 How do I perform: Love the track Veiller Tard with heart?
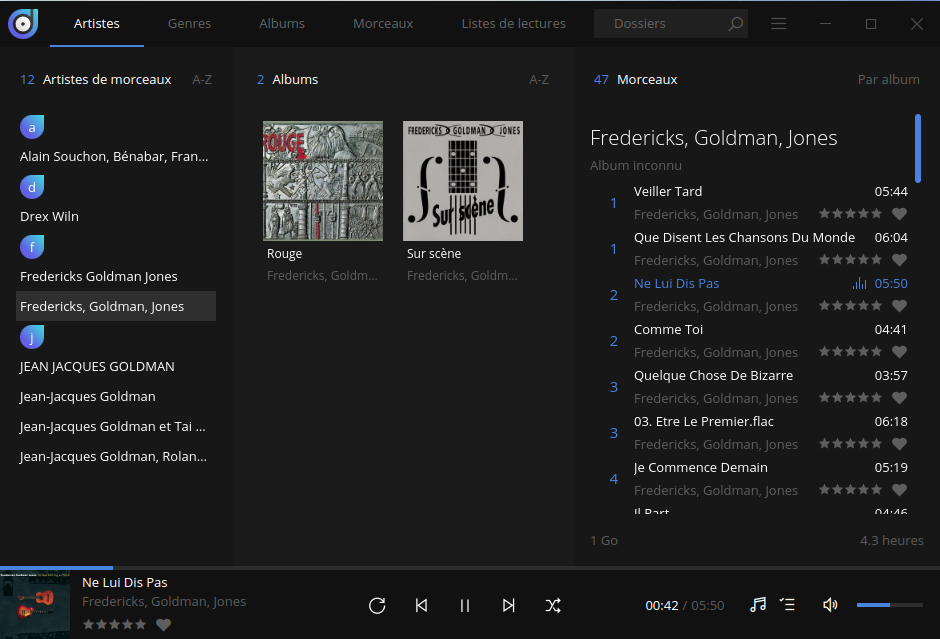(899, 214)
